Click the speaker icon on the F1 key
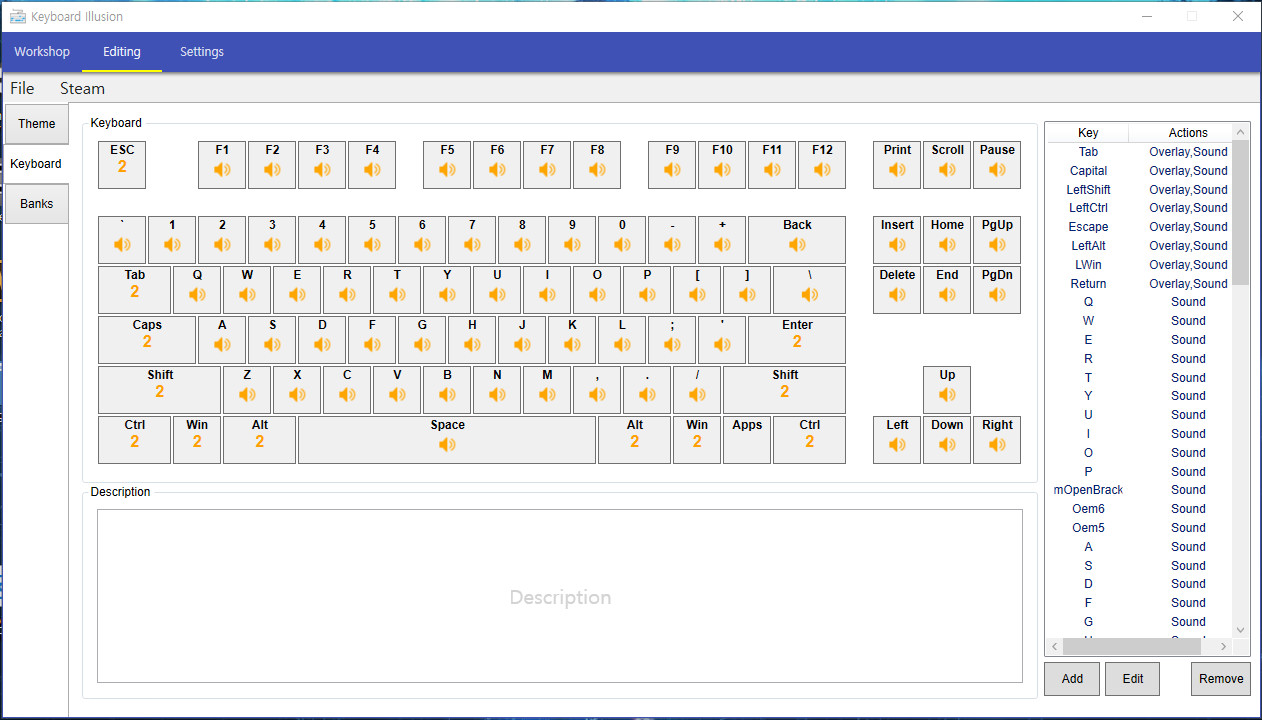Image resolution: width=1262 pixels, height=720 pixels. [x=221, y=172]
